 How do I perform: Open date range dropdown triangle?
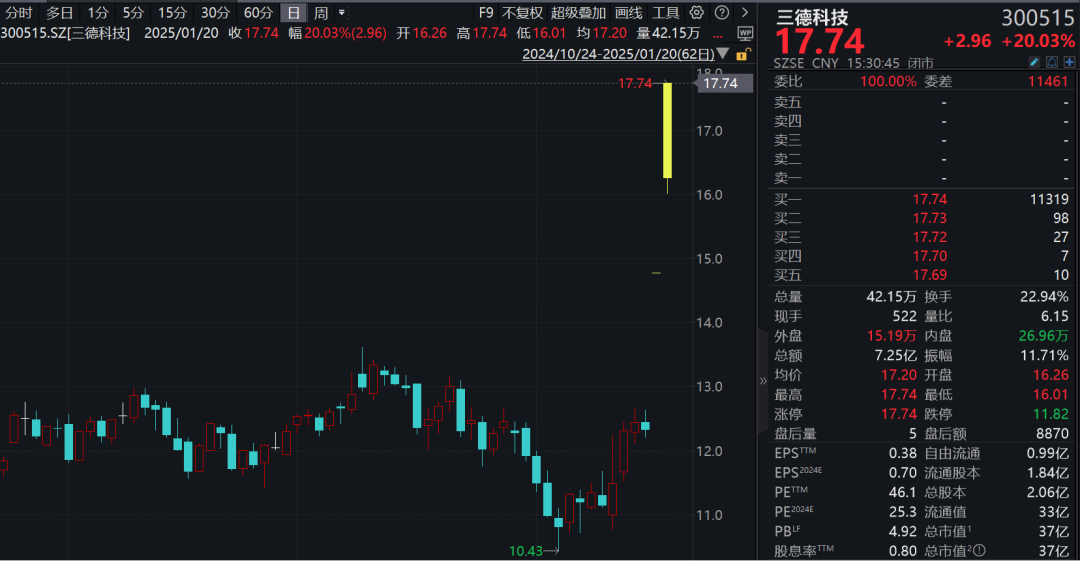[723, 54]
